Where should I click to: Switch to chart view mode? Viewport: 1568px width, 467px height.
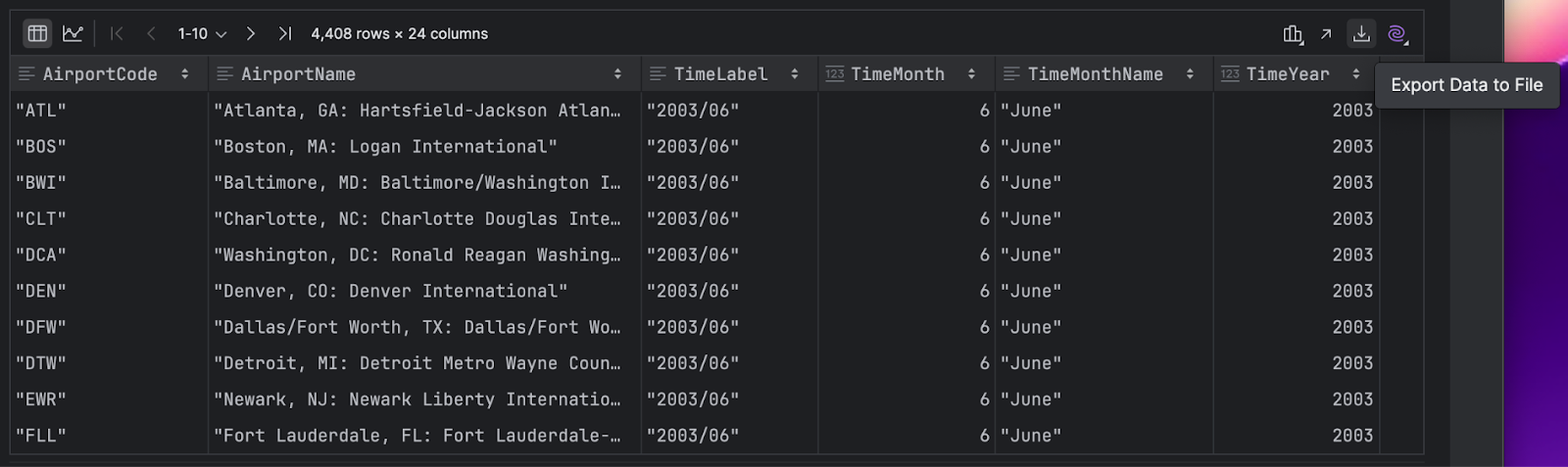point(73,33)
